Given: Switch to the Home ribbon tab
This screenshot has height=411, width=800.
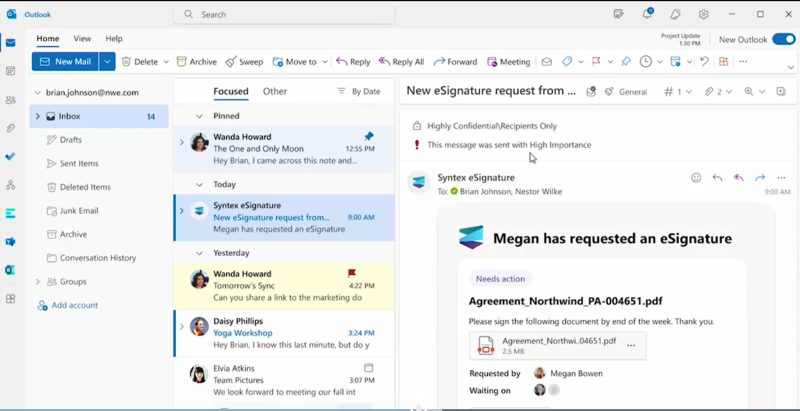Looking at the screenshot, I should coord(47,39).
